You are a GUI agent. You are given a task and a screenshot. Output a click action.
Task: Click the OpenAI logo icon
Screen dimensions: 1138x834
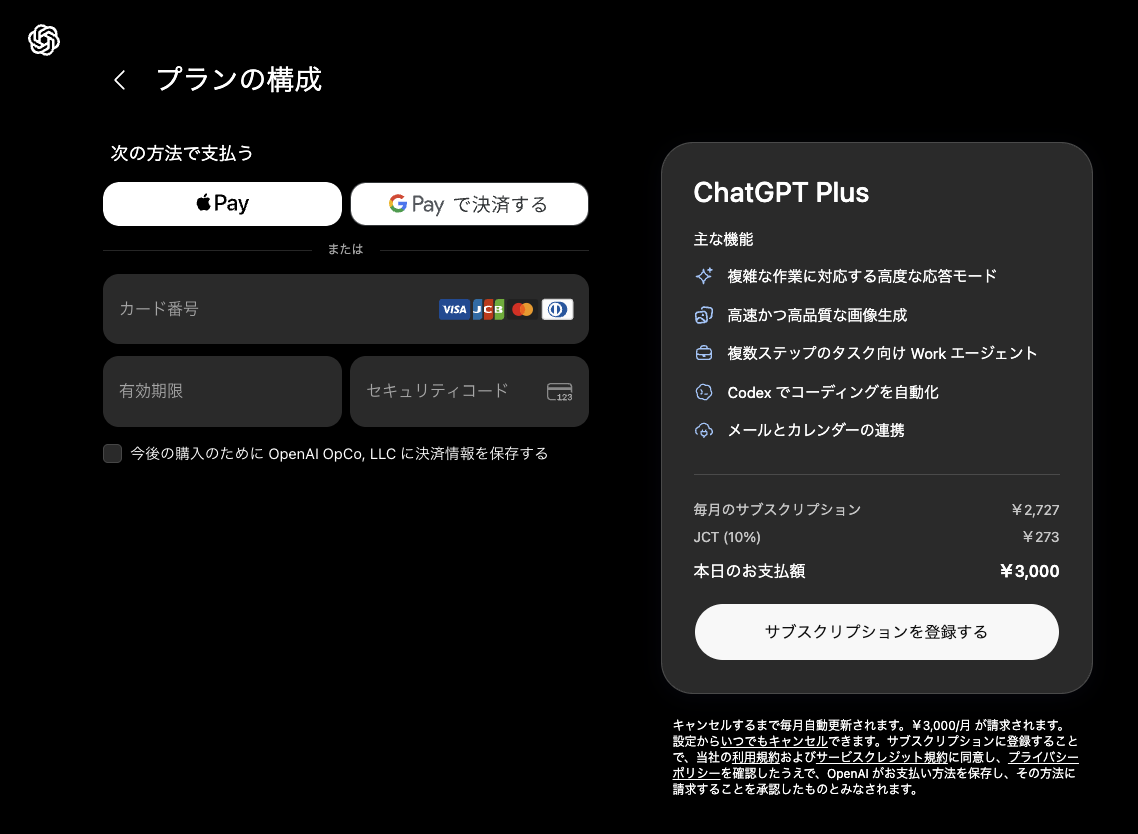click(x=44, y=40)
